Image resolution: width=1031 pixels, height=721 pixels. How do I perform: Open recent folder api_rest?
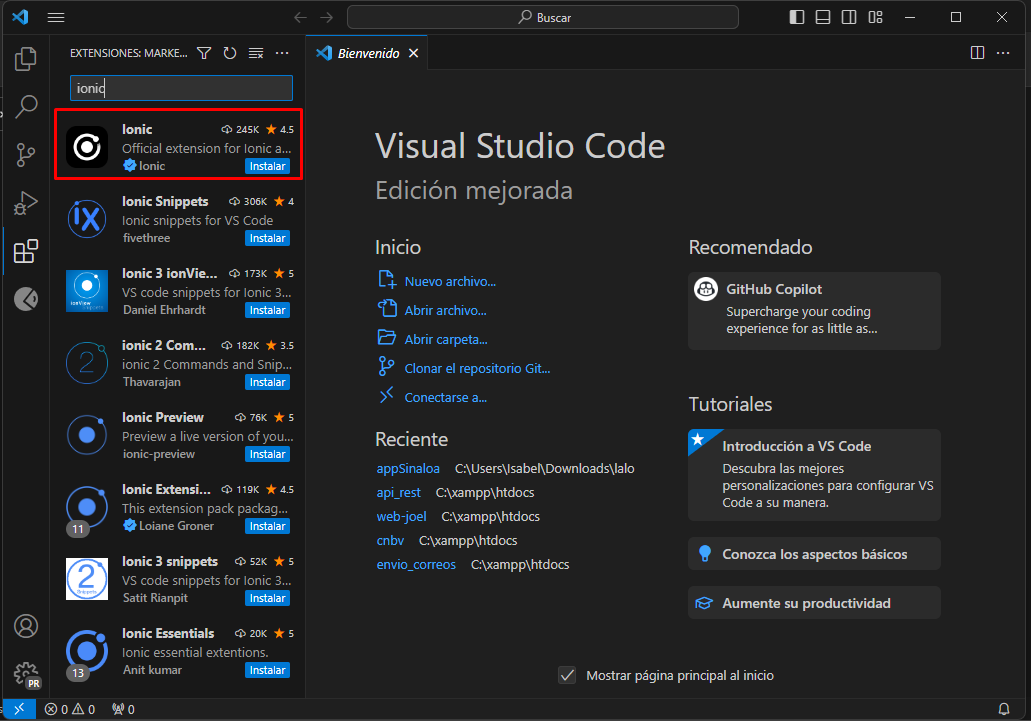398,493
